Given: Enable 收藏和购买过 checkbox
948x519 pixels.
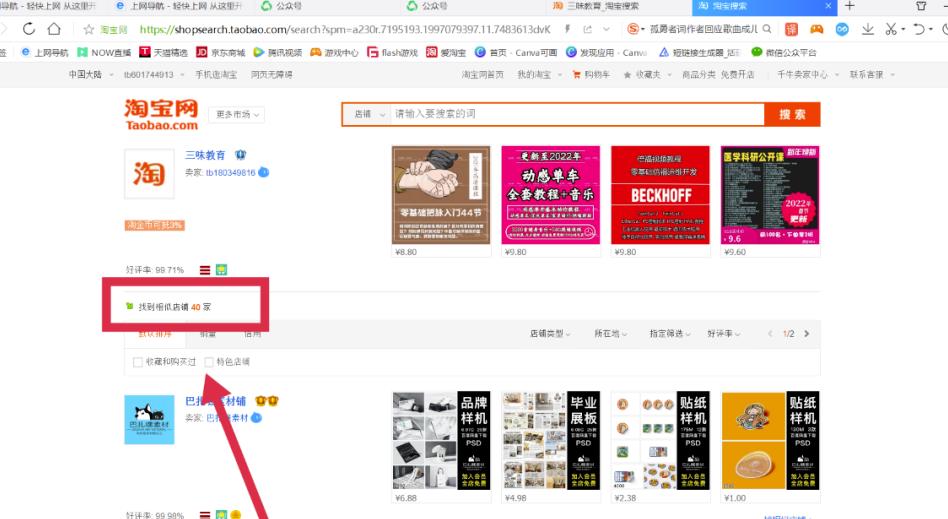Looking at the screenshot, I should click(138, 362).
